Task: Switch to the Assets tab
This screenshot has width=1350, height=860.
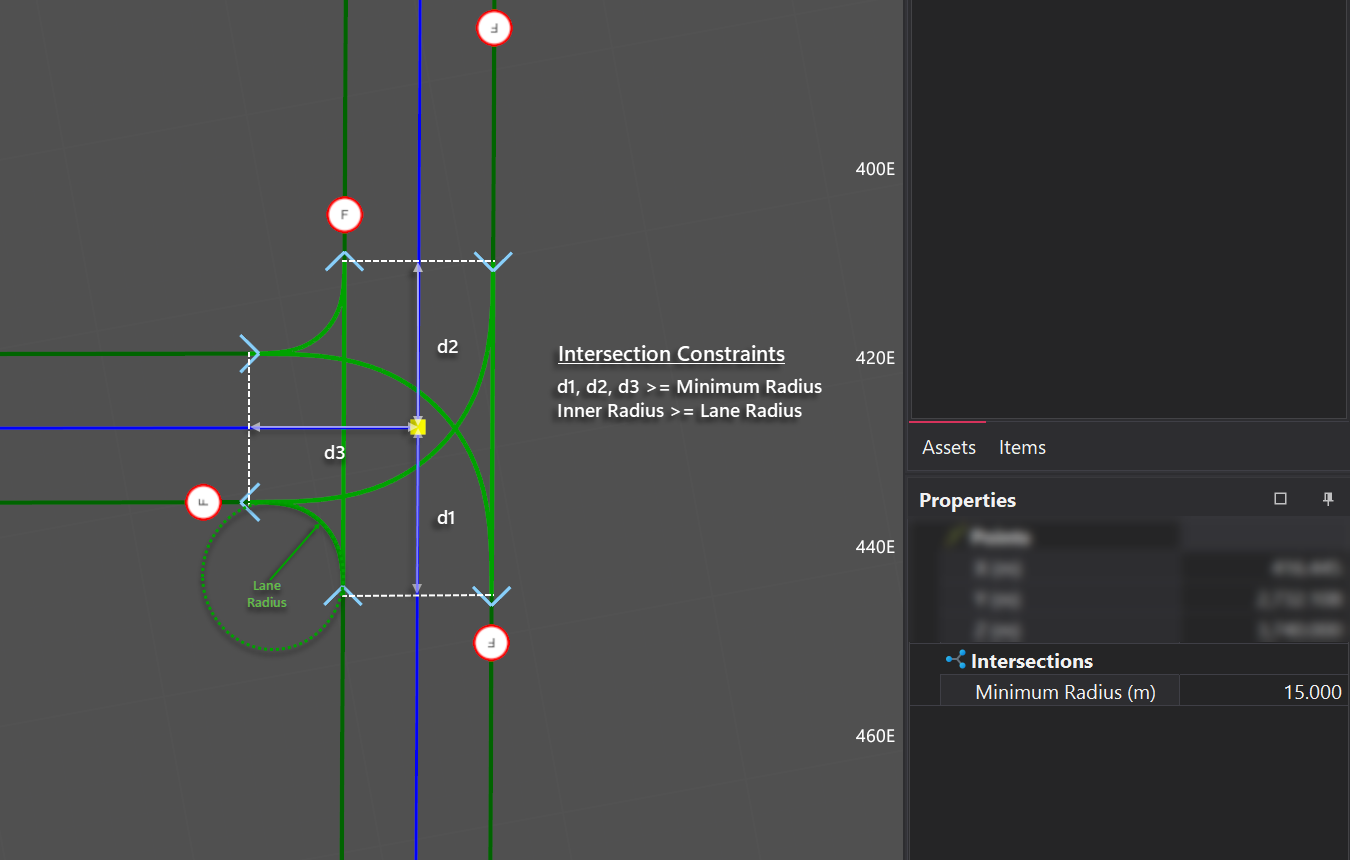Action: point(948,447)
